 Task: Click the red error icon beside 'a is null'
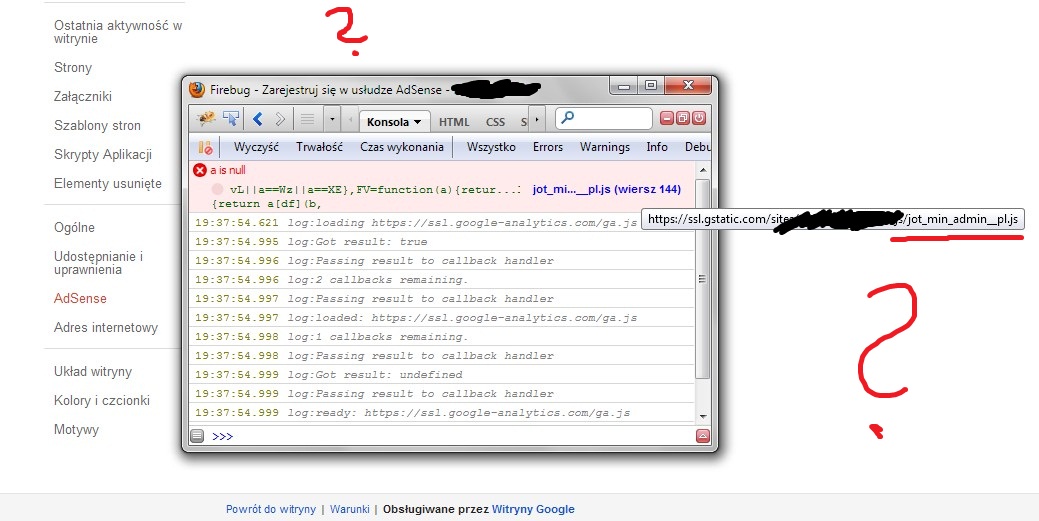pos(199,170)
